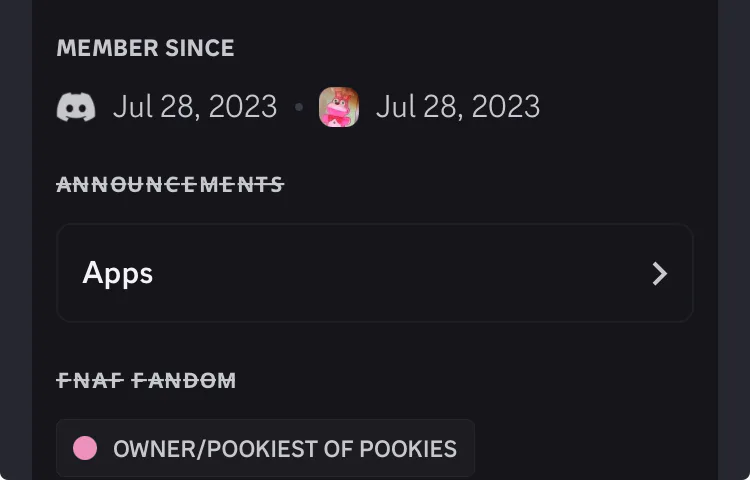Click the year in server join date
Image resolution: width=750 pixels, height=480 pixels.
(x=506, y=107)
